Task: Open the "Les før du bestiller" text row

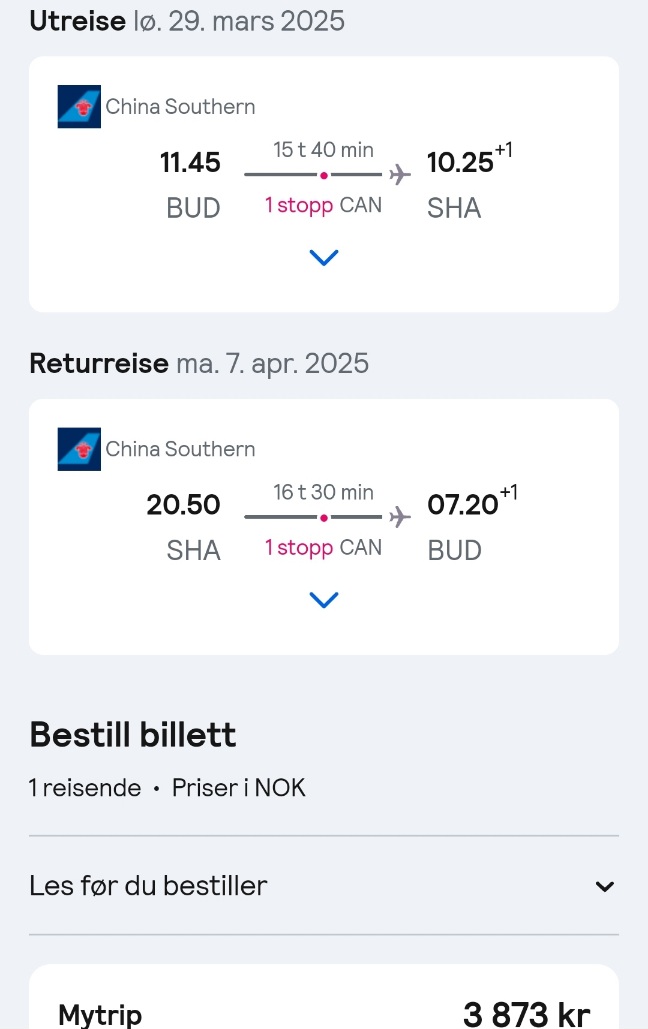Action: [324, 886]
